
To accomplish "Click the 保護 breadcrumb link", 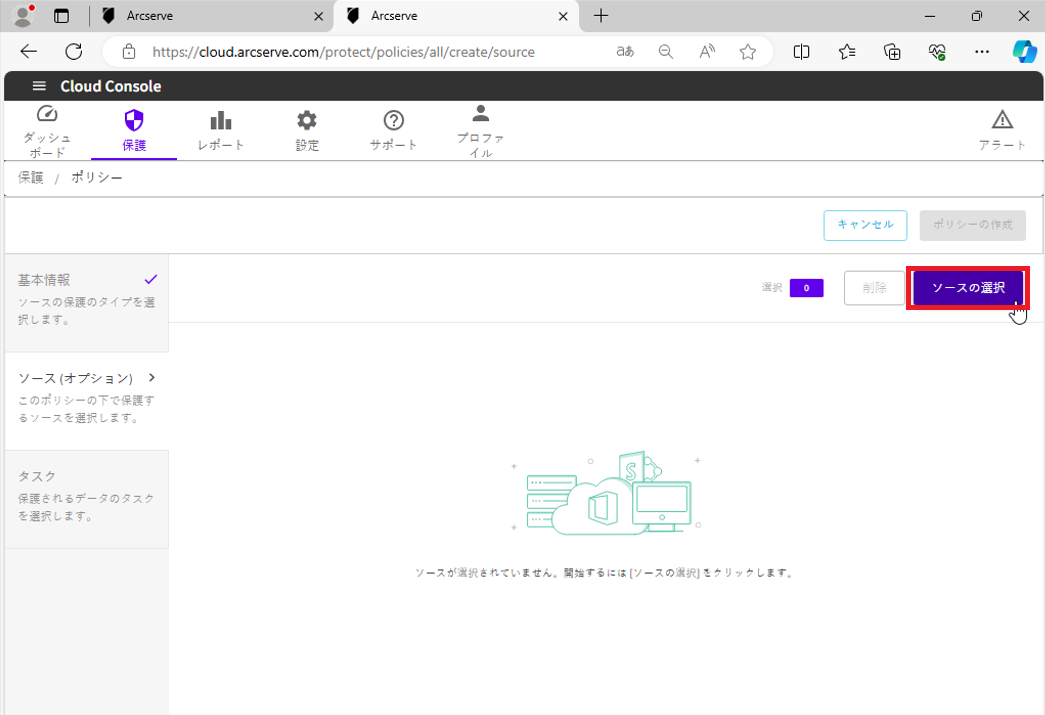I will [x=31, y=177].
